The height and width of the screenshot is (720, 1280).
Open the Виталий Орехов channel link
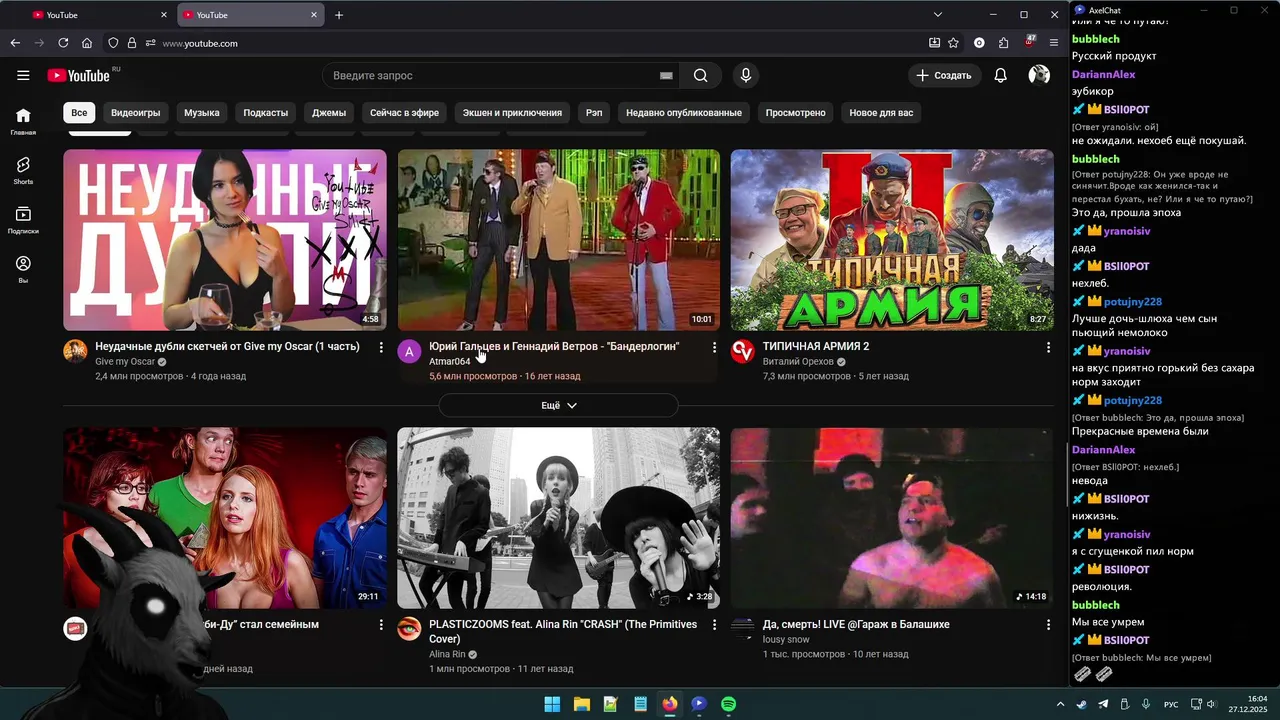(798, 362)
